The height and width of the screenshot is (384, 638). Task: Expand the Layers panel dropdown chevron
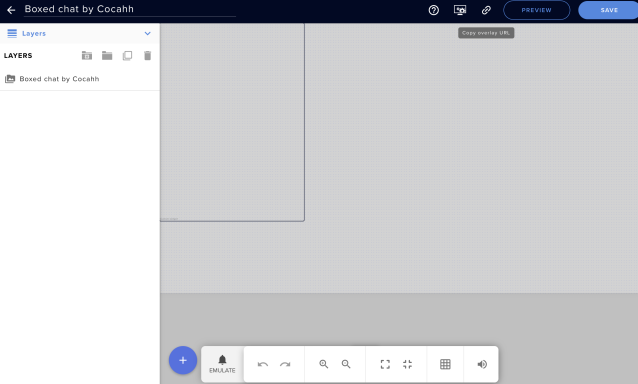pos(147,33)
